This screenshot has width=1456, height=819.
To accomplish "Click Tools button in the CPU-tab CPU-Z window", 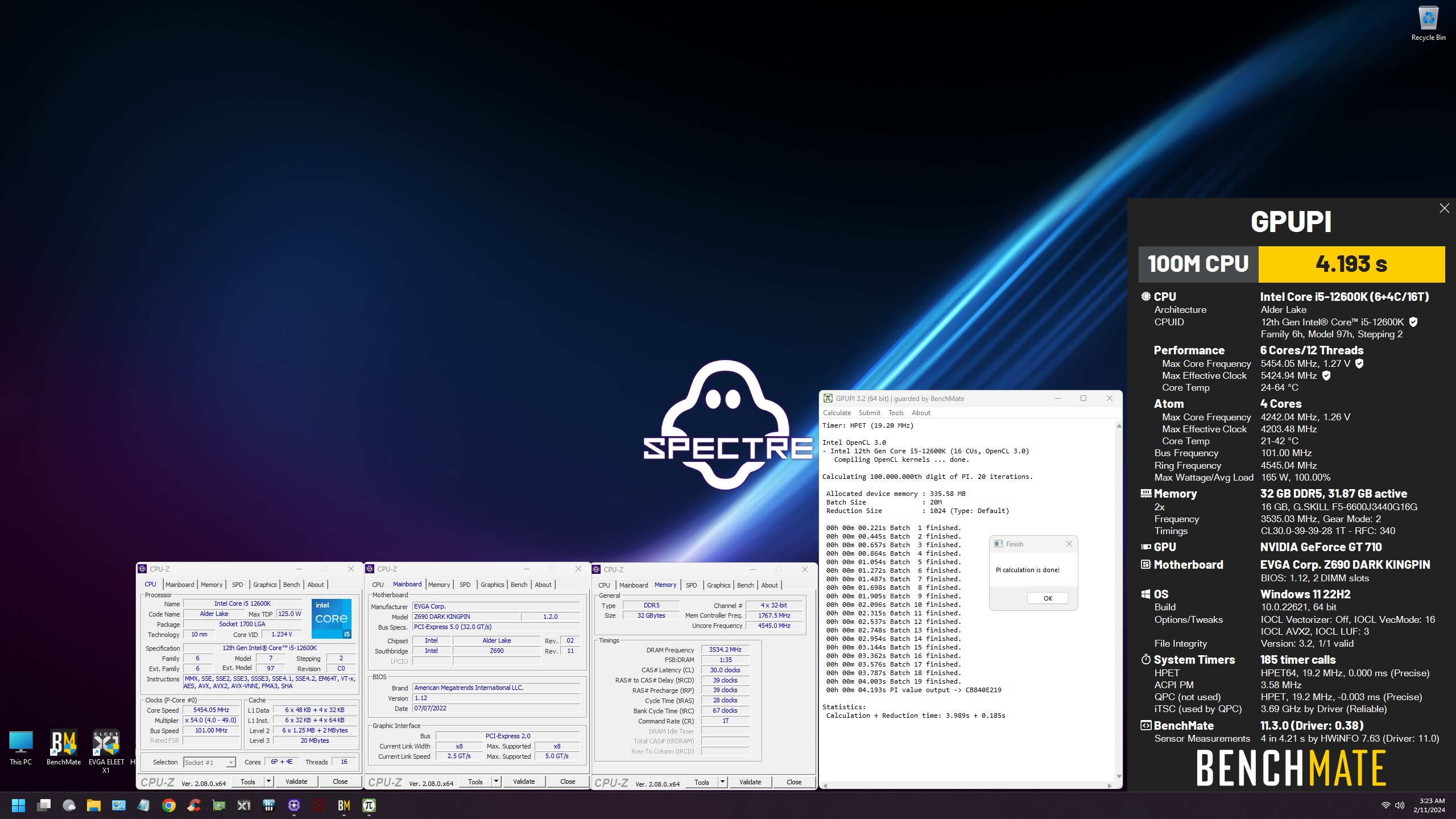I will pyautogui.click(x=248, y=781).
